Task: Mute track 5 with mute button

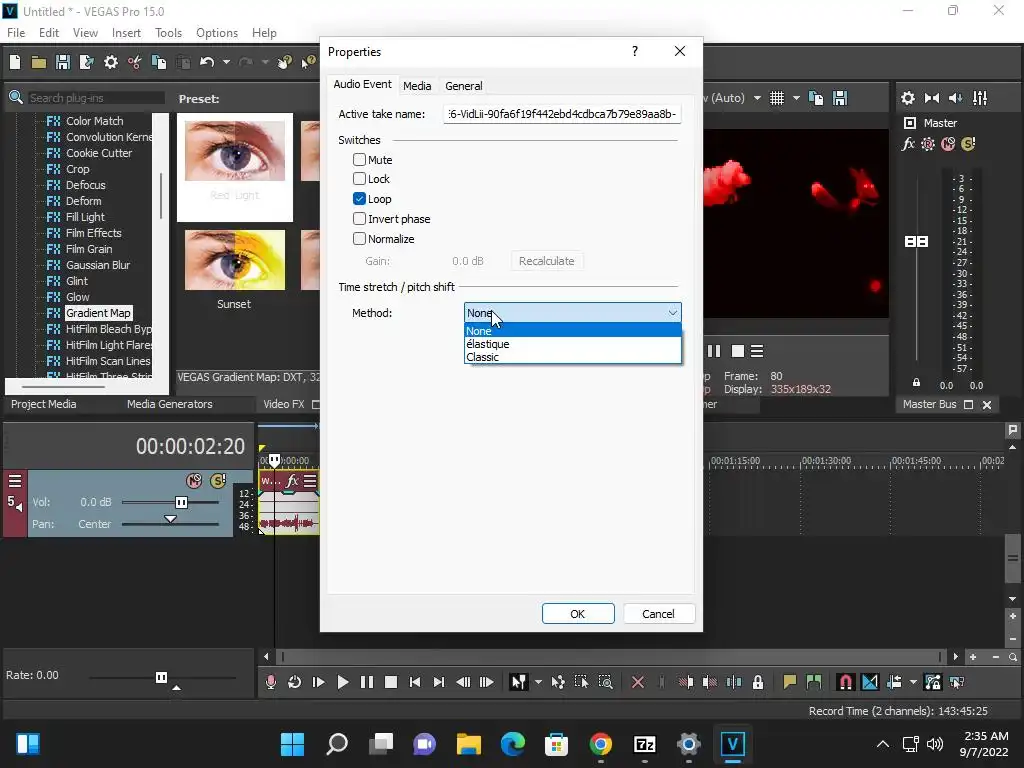Action: click(x=194, y=481)
